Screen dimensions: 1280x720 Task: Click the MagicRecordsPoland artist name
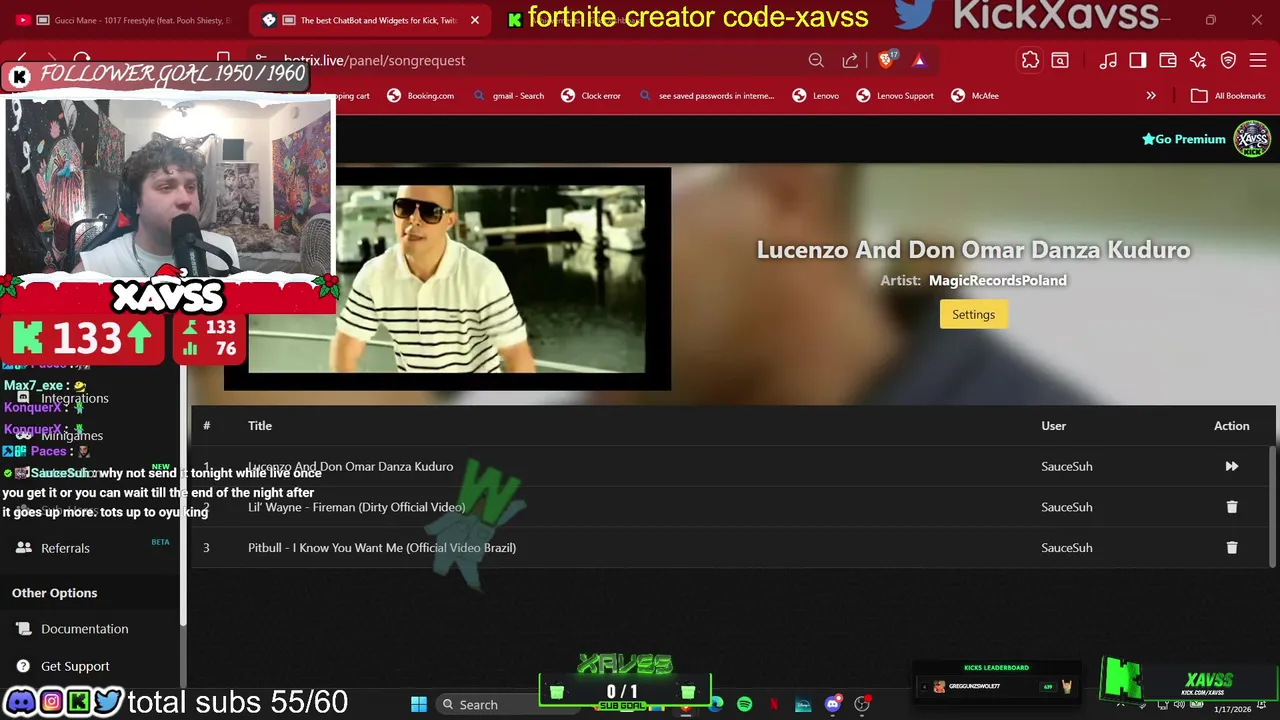[x=997, y=281]
